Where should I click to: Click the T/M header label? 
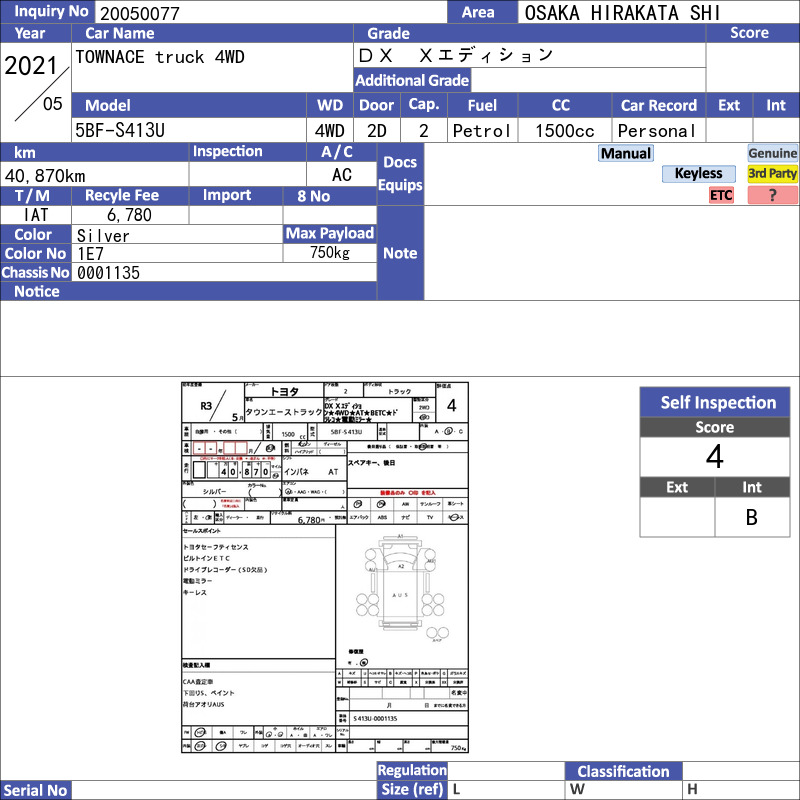click(32, 195)
